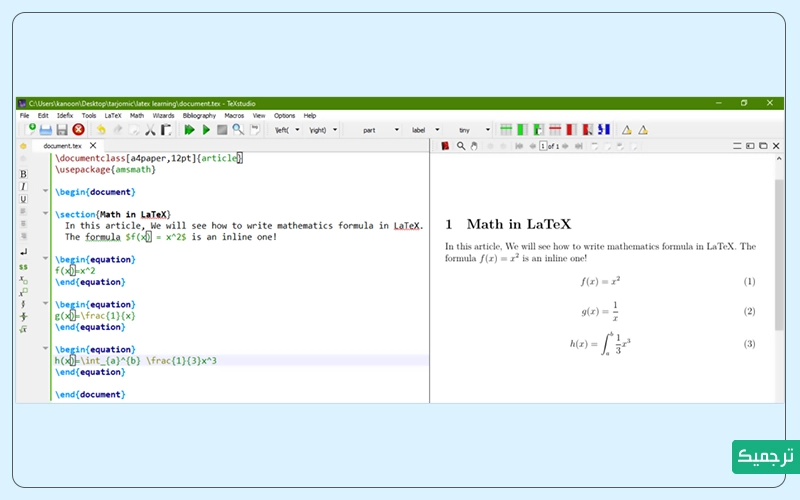Click the red Close document icon

pos(78,129)
